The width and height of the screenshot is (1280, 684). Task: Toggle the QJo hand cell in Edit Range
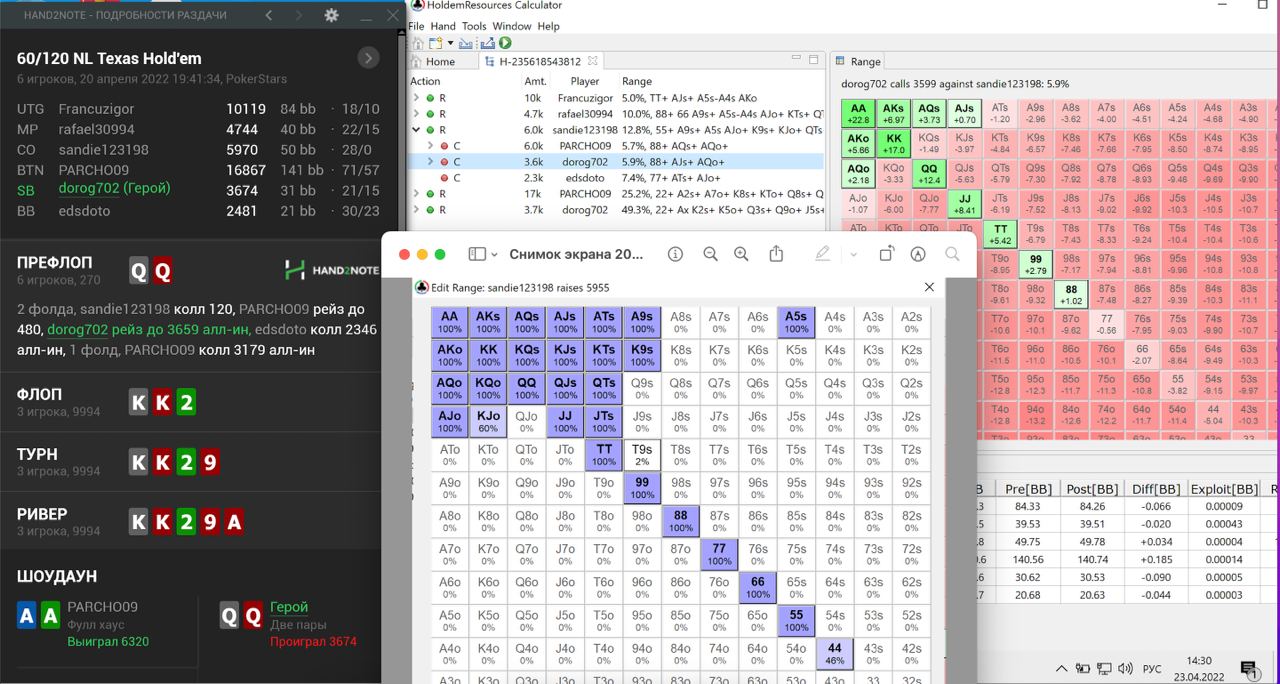[527, 422]
